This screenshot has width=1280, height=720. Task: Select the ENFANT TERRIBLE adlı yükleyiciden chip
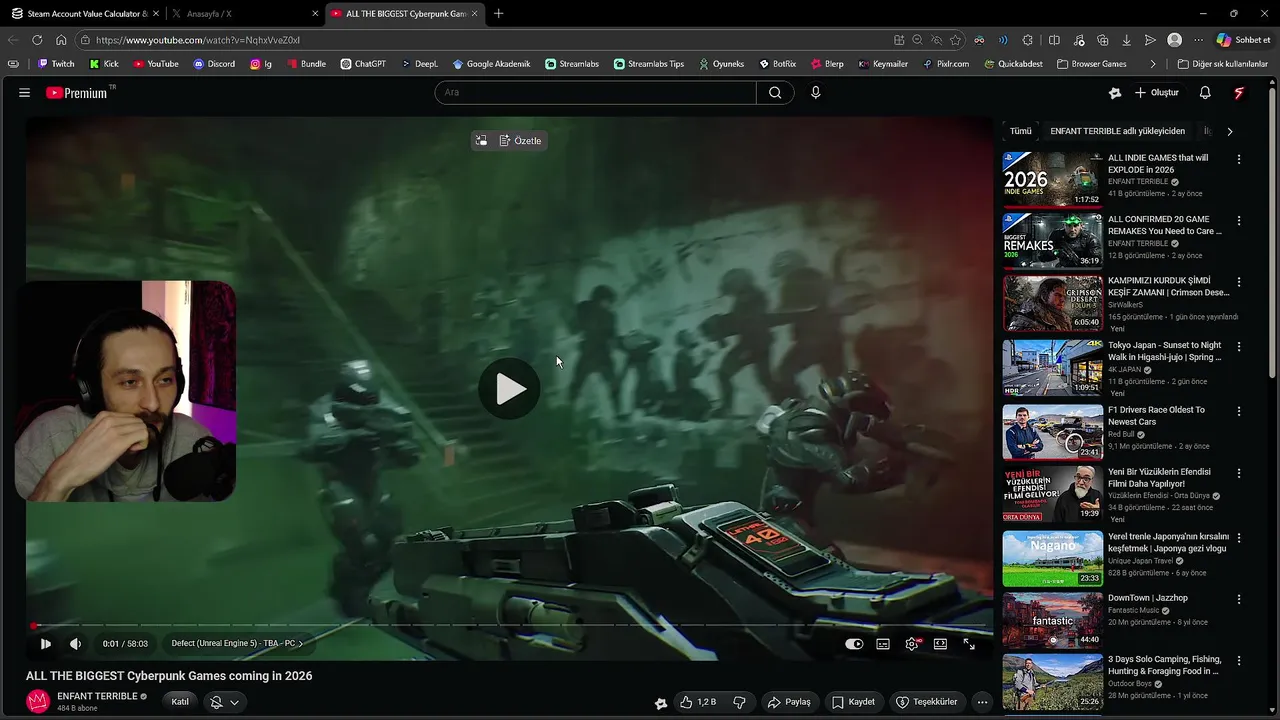1117,131
